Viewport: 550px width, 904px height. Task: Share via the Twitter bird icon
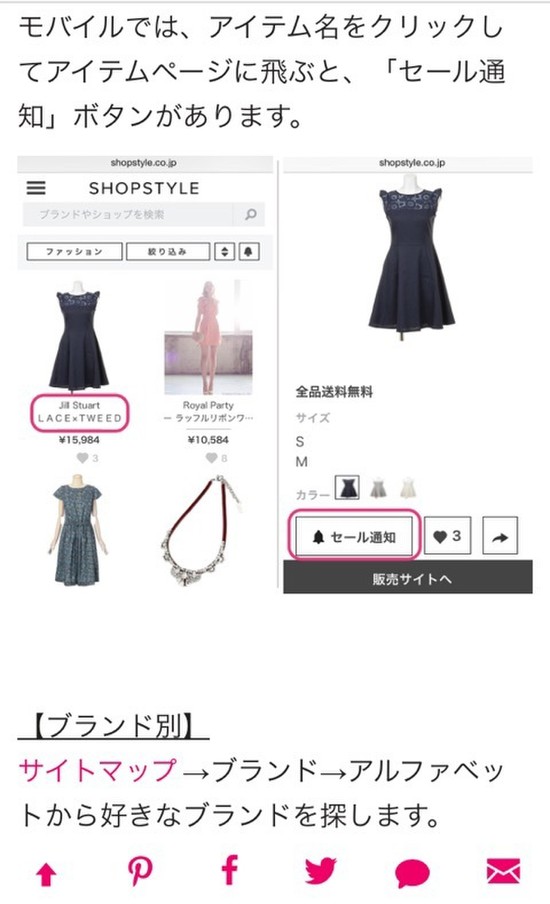[321, 871]
